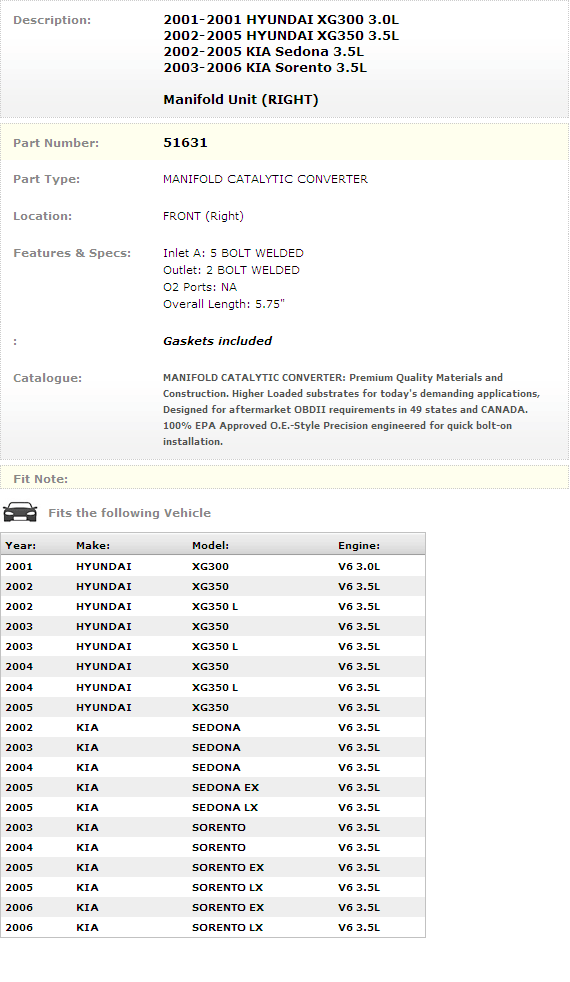
Task: Select the 2002 KIA SEDONA row
Action: pyautogui.click(x=213, y=727)
